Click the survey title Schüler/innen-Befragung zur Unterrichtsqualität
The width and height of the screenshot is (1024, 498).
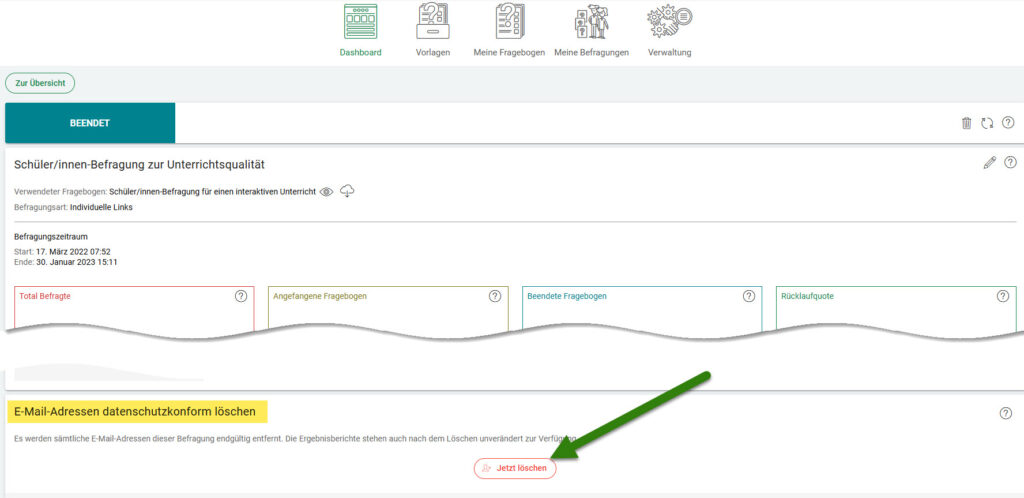click(139, 164)
